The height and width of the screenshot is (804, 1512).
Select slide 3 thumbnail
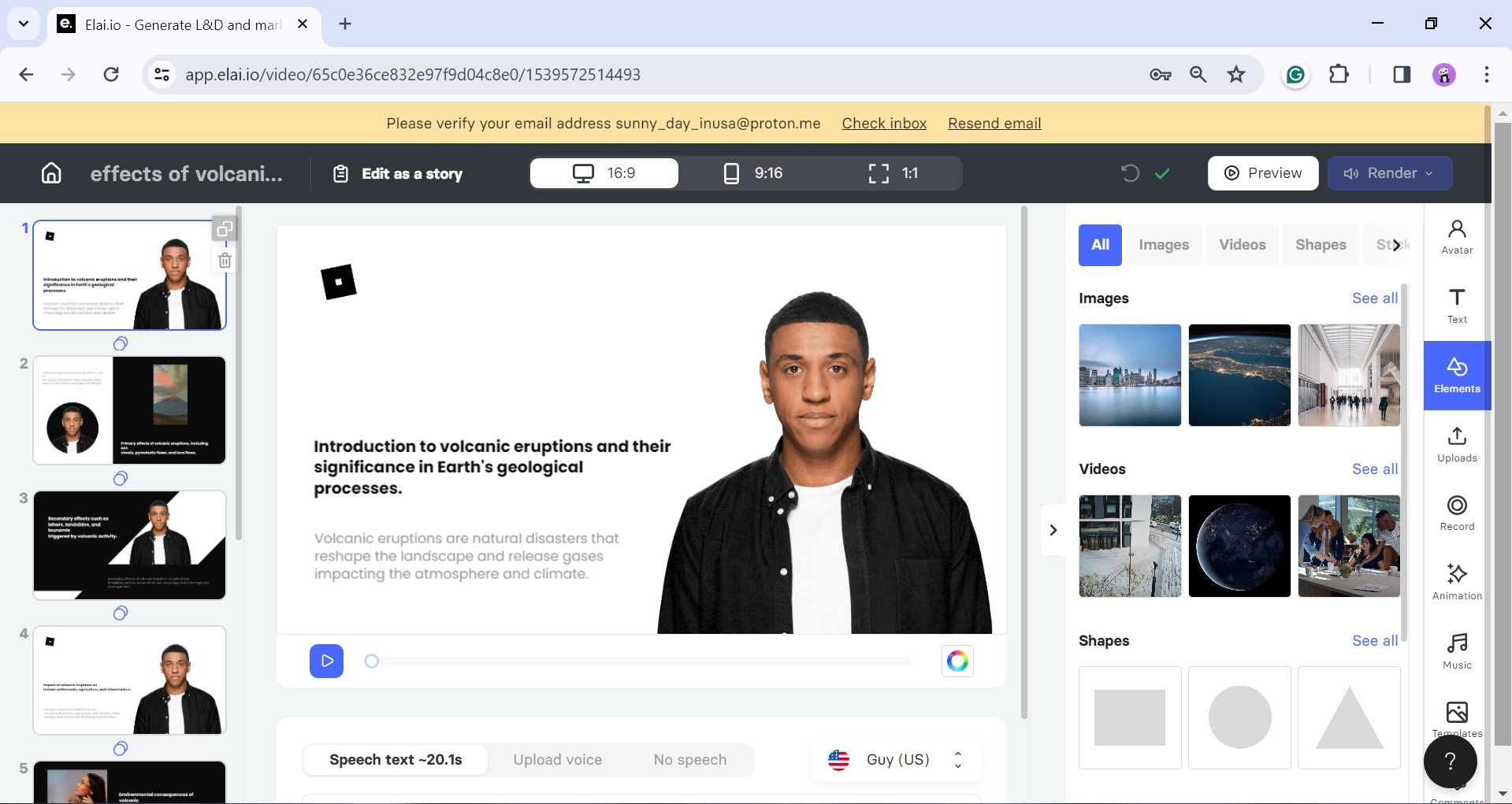pyautogui.click(x=130, y=545)
